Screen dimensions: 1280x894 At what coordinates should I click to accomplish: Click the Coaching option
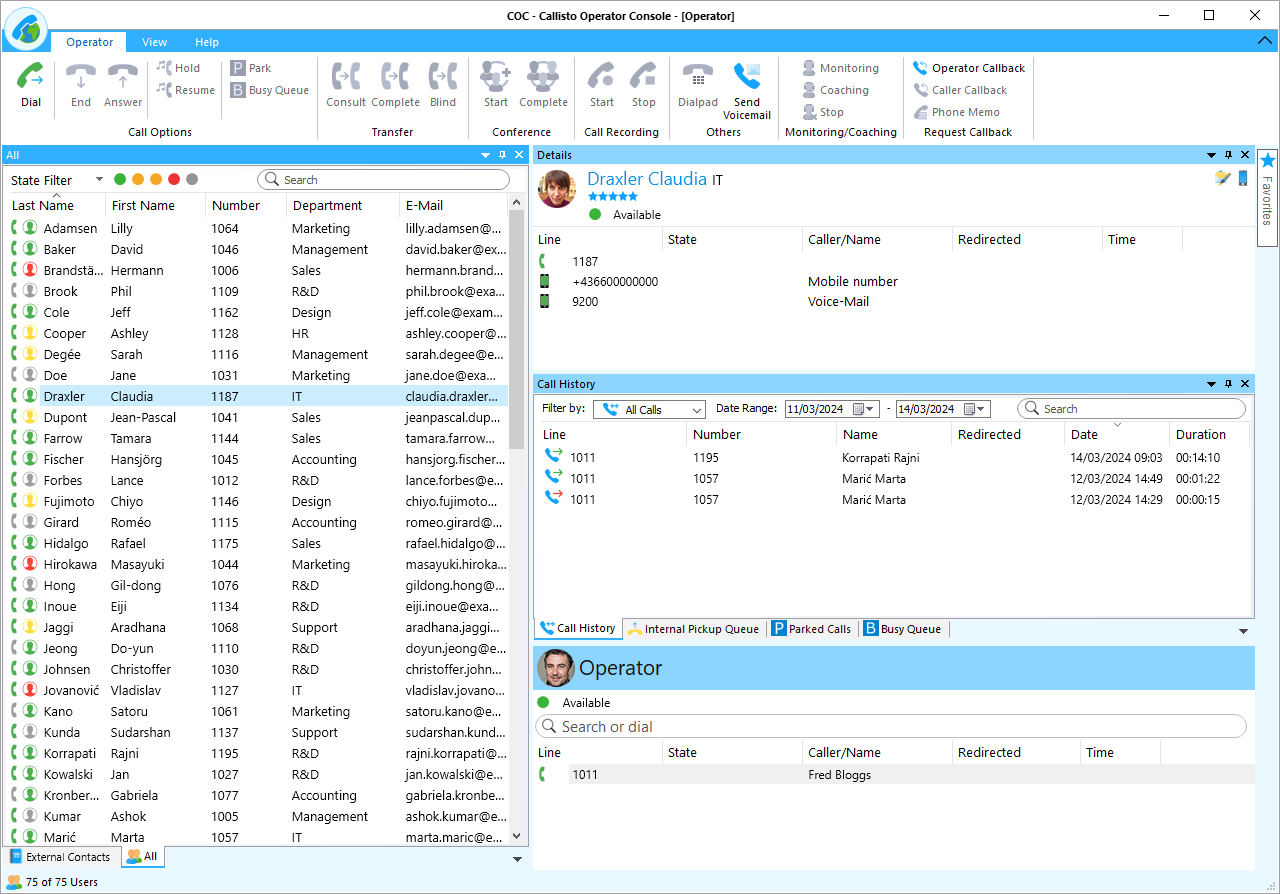click(x=836, y=90)
